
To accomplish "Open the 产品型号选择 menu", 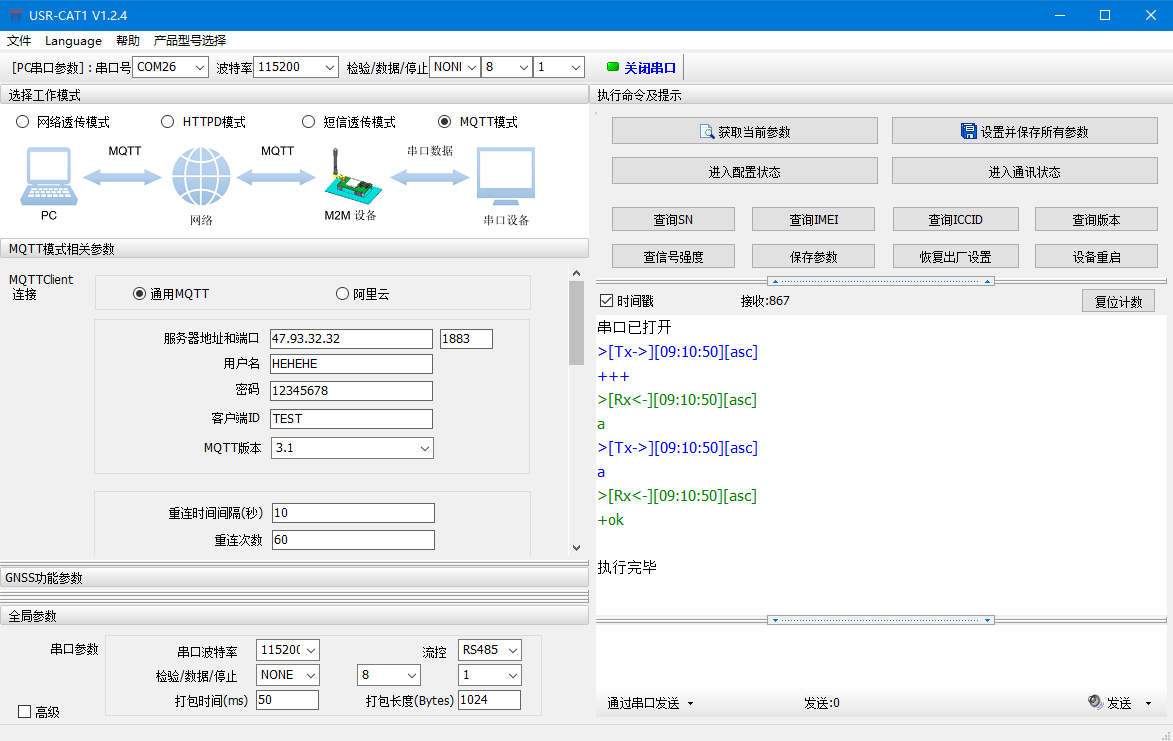I will (x=190, y=41).
